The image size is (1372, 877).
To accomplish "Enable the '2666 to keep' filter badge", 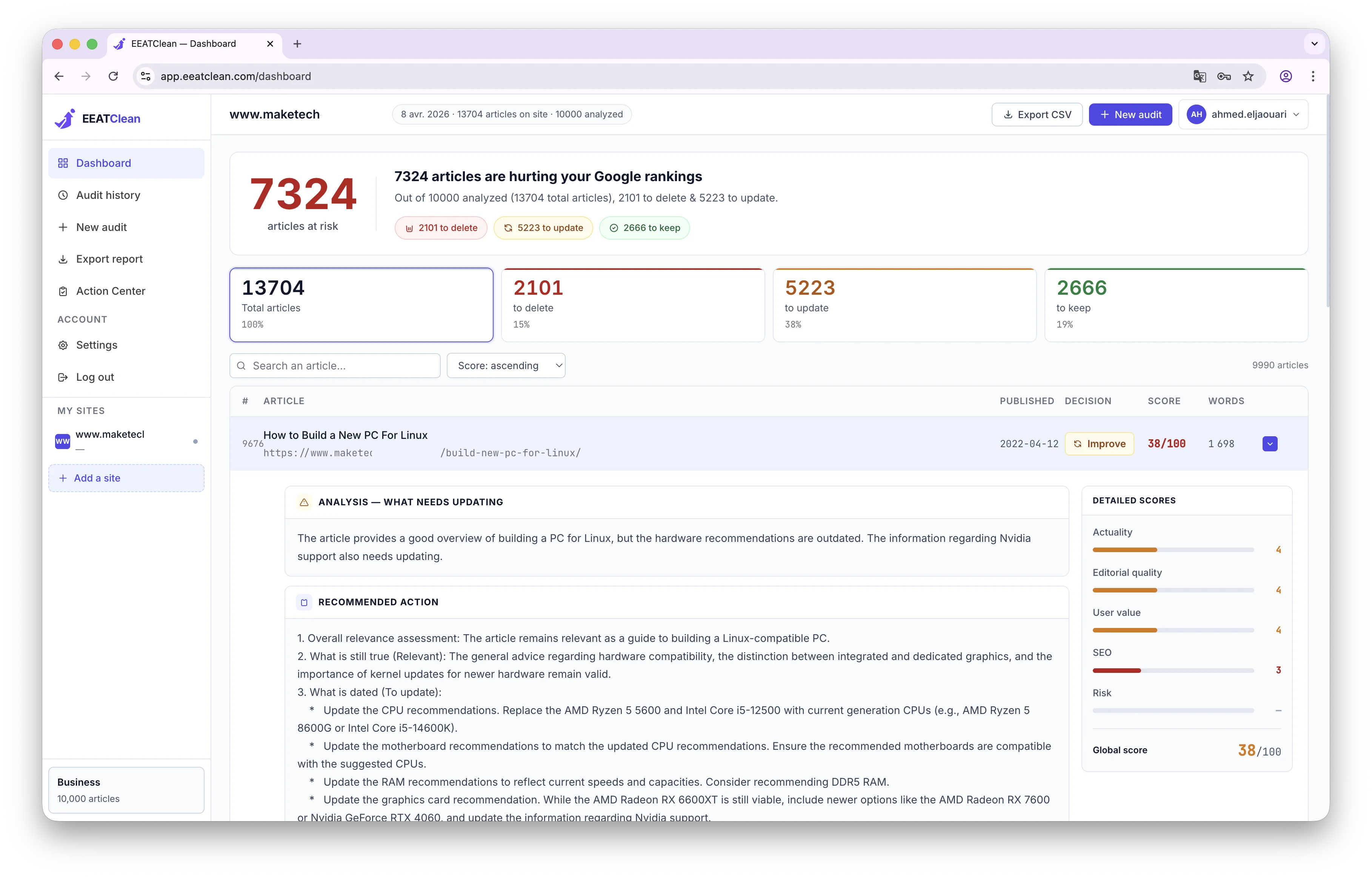I will [644, 228].
